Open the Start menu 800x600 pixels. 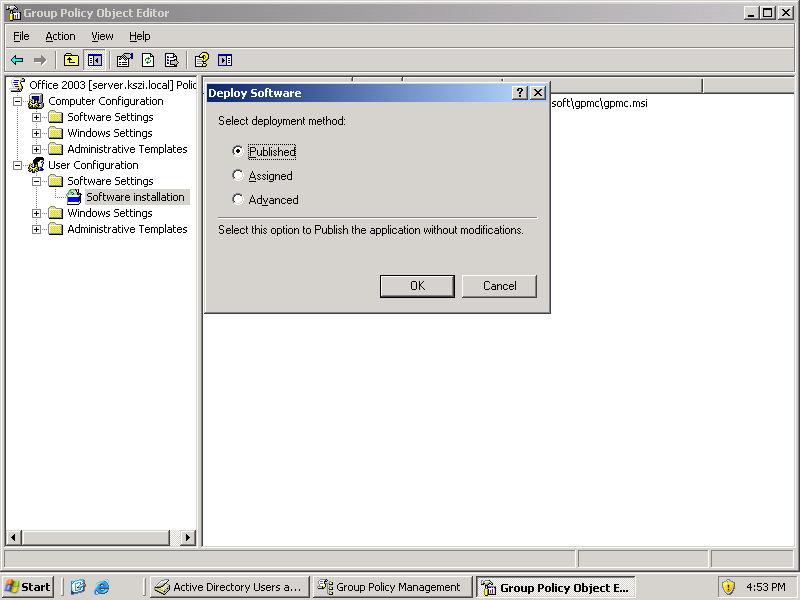28,587
